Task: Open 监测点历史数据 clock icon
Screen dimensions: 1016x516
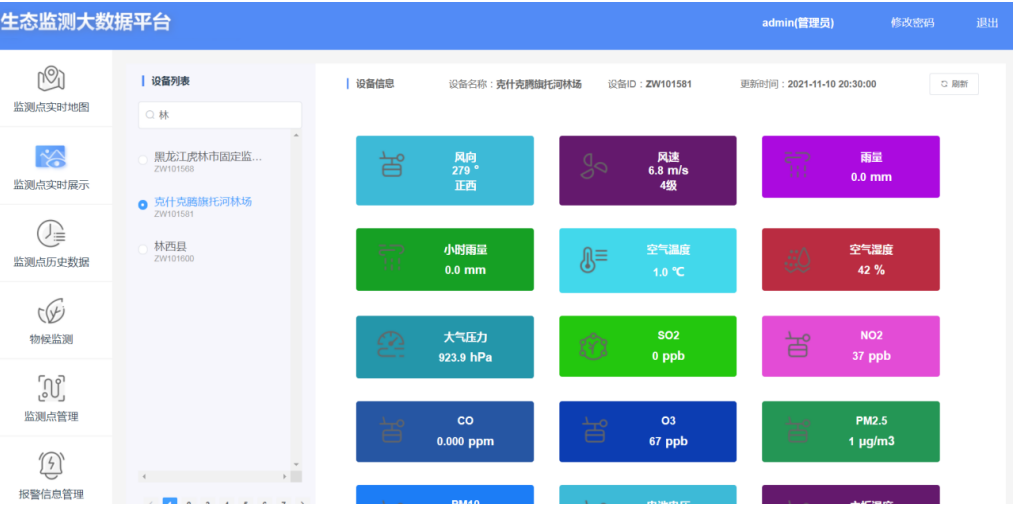Action: coord(51,233)
